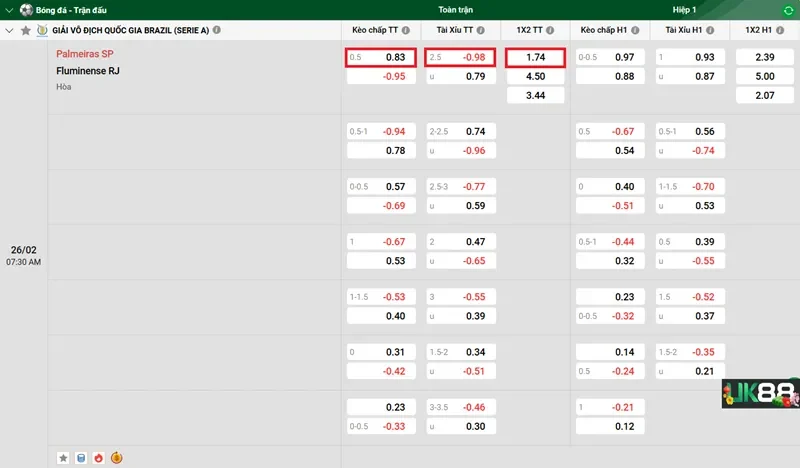Open the Fluminense RJ team name
This screenshot has width=800, height=468.
coord(88,71)
